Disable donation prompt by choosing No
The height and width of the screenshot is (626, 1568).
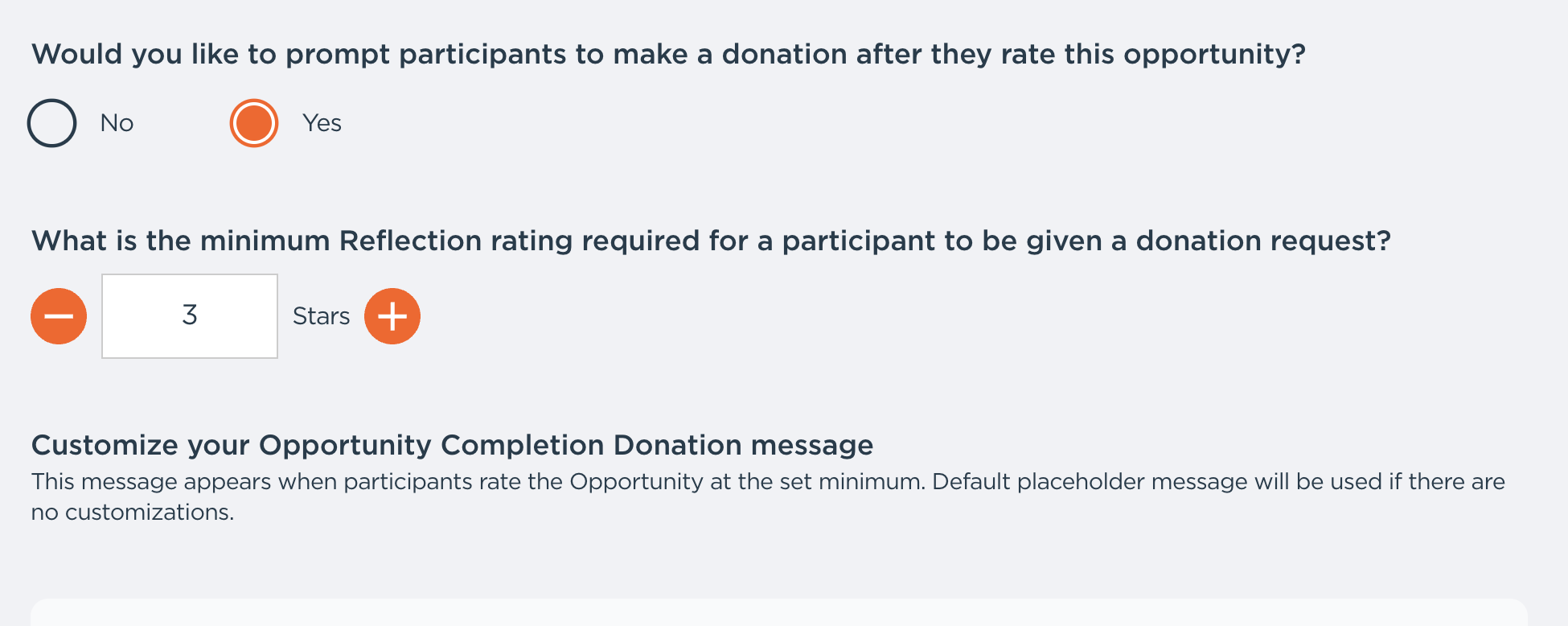52,123
